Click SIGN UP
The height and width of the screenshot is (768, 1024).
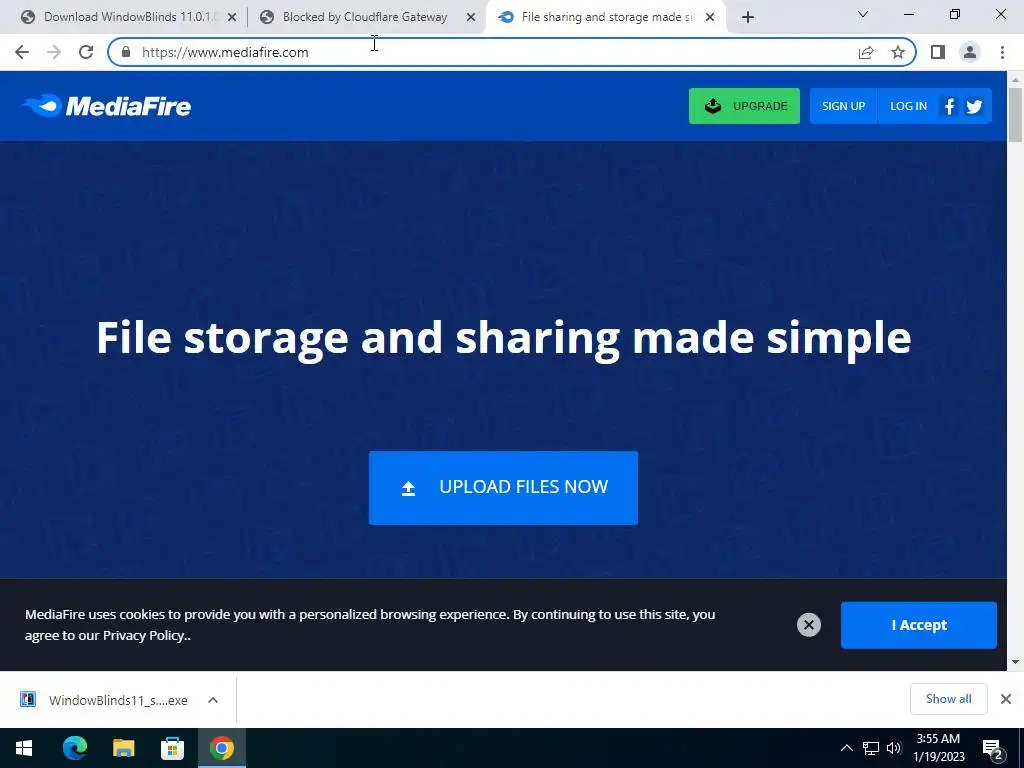pyautogui.click(x=843, y=106)
